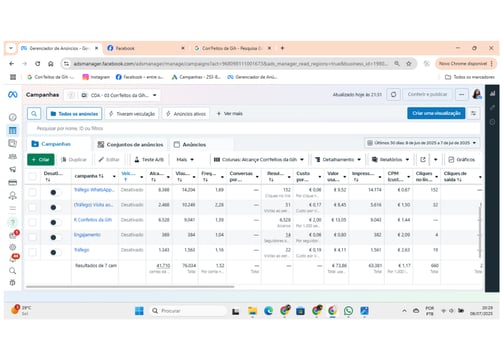Open the Mais dropdown

click(x=185, y=160)
